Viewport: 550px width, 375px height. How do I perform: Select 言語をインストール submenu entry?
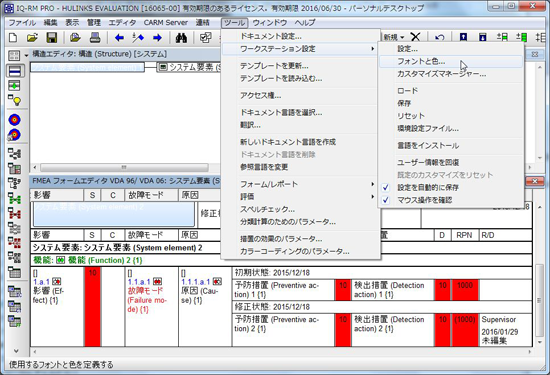(451, 146)
